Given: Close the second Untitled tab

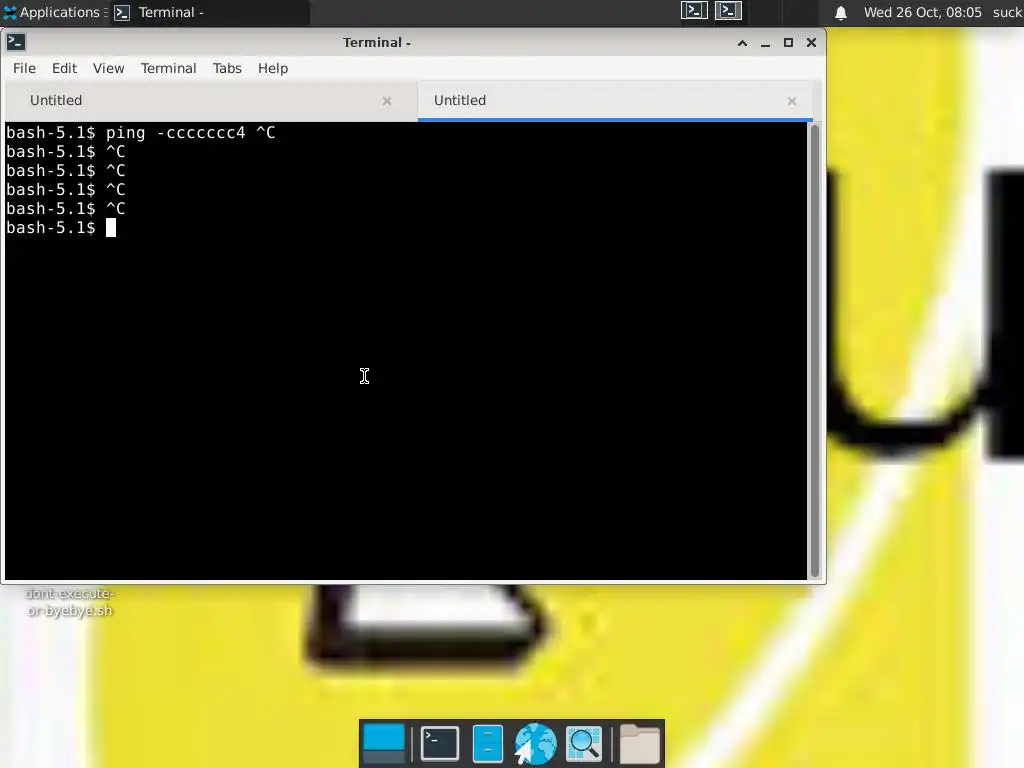Looking at the screenshot, I should 792,101.
